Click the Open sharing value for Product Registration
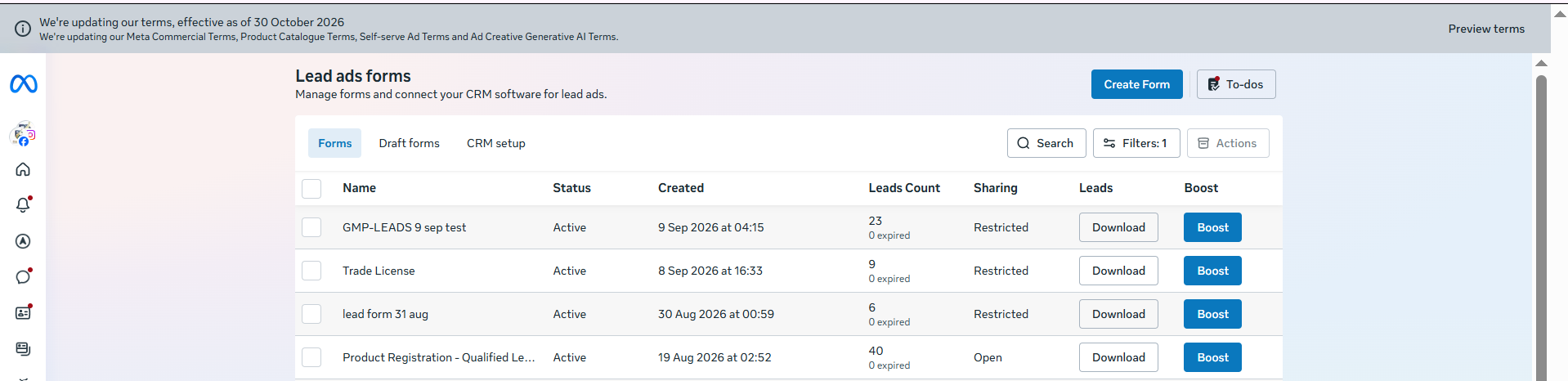 point(988,357)
